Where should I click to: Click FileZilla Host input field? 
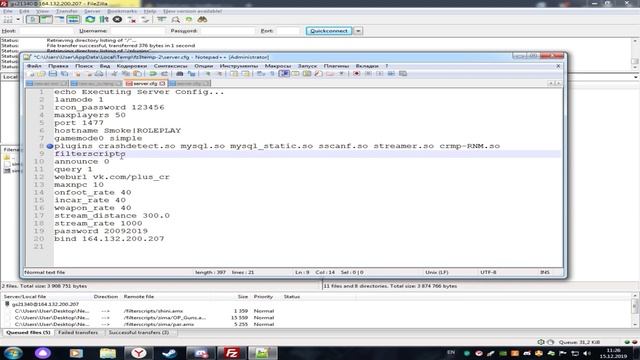(46, 31)
